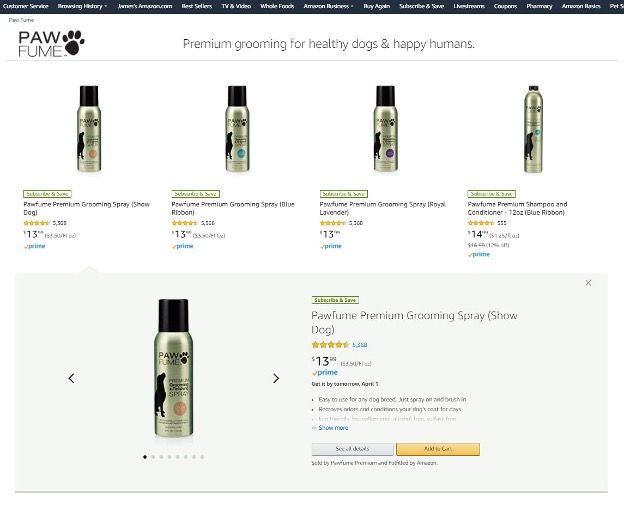Click prime badge under Show Dog spray

click(x=34, y=246)
